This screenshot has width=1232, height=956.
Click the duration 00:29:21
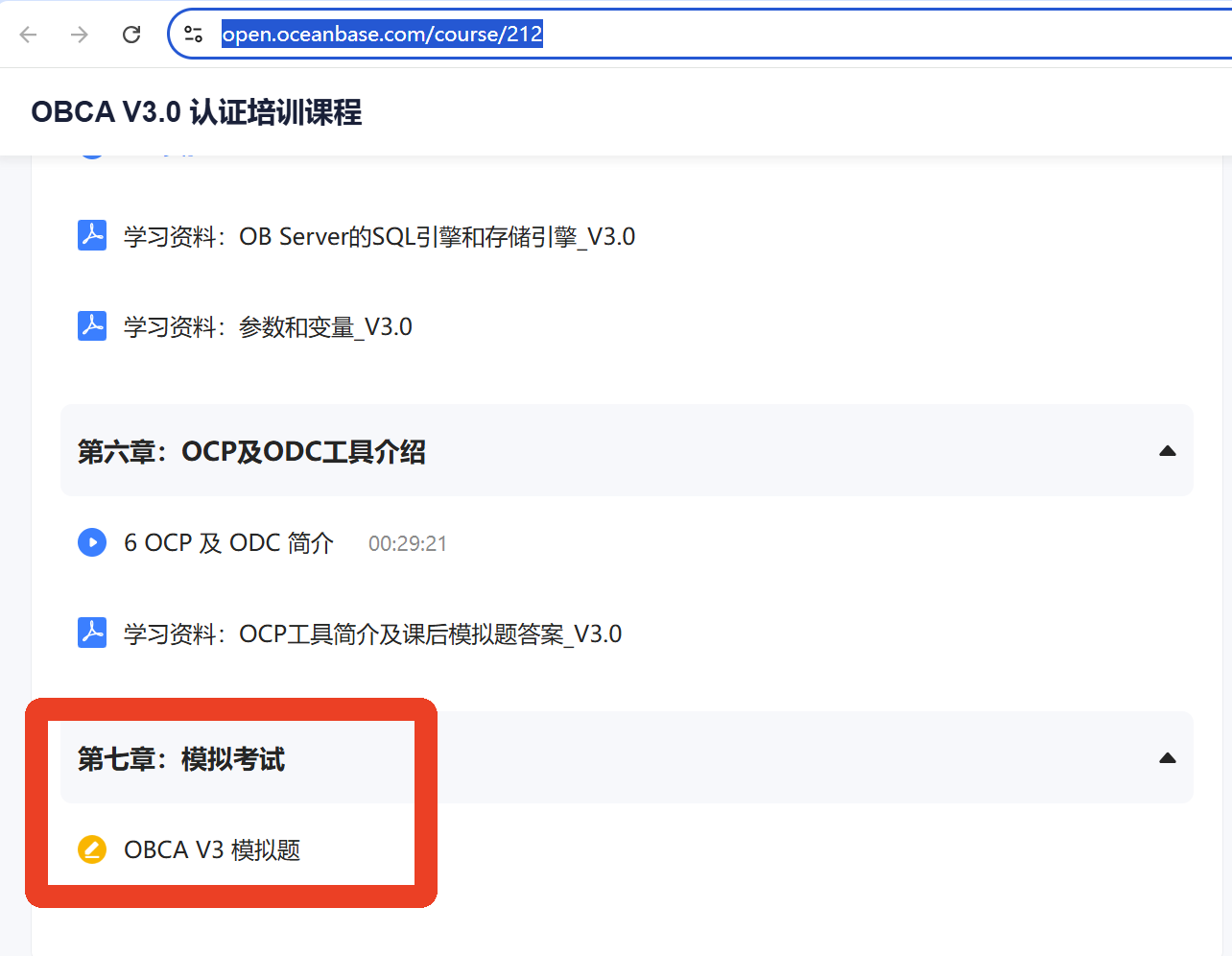pyautogui.click(x=408, y=543)
